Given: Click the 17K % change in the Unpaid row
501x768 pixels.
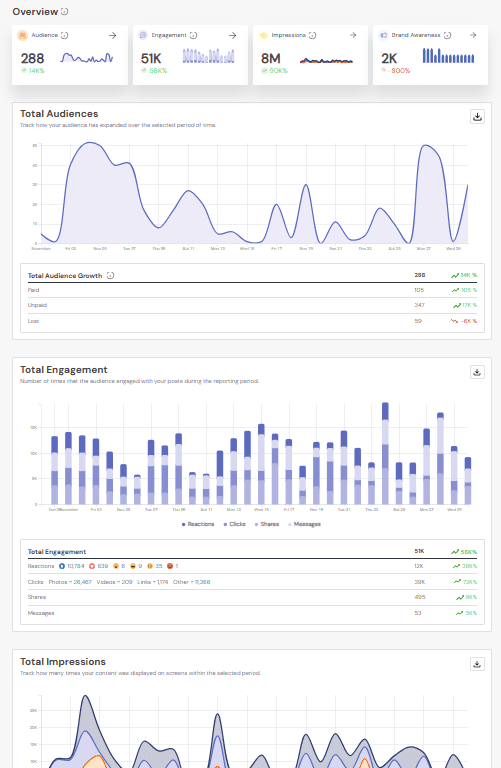Looking at the screenshot, I should [469, 305].
